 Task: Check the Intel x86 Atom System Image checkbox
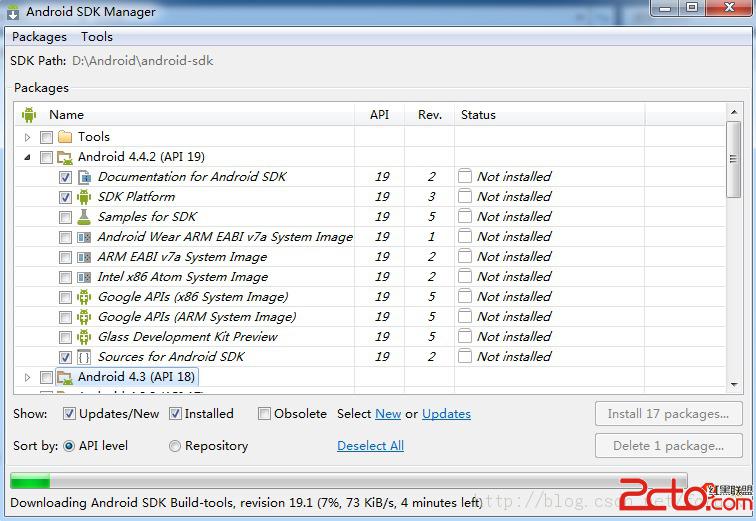pyautogui.click(x=65, y=277)
